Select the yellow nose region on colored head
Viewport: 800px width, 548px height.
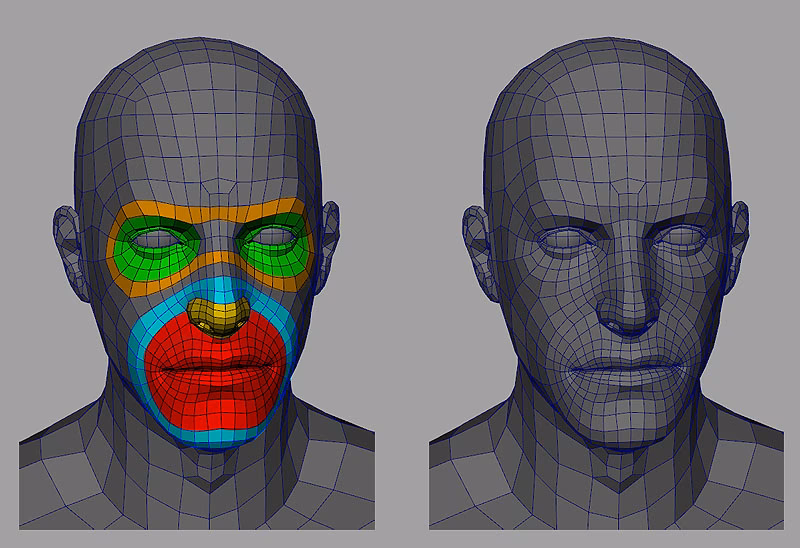(x=219, y=316)
